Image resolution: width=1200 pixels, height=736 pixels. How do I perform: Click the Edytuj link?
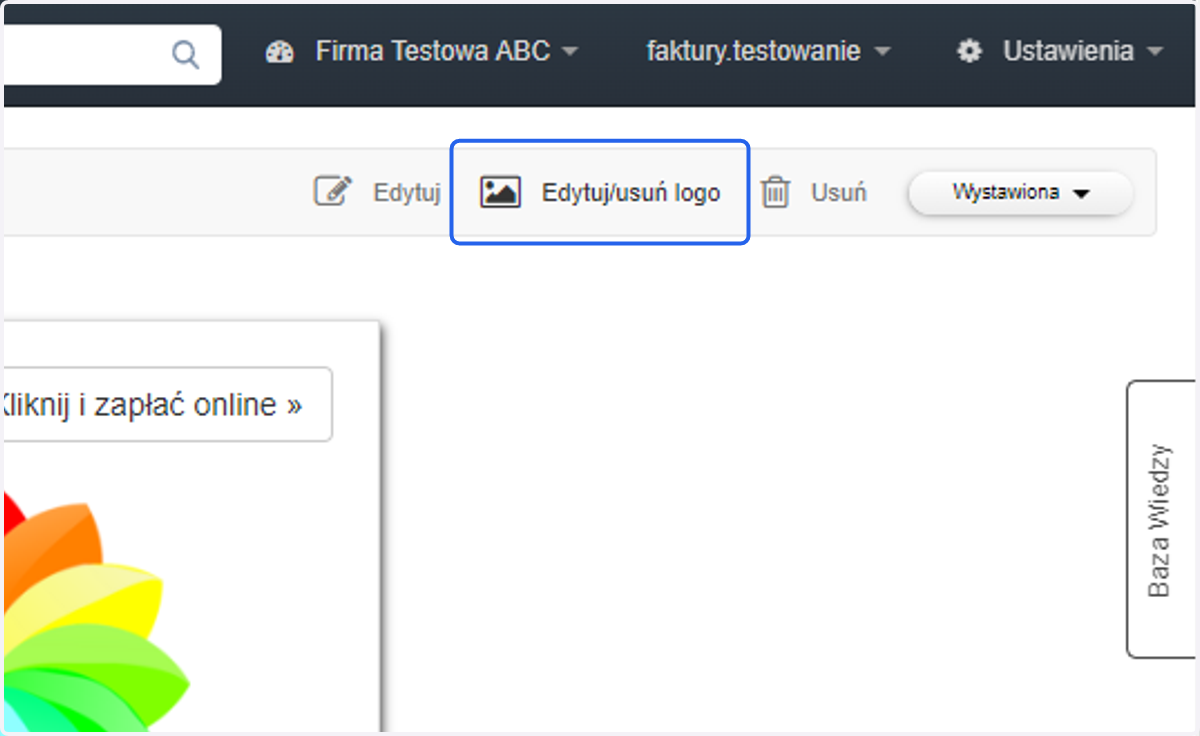pyautogui.click(x=407, y=193)
